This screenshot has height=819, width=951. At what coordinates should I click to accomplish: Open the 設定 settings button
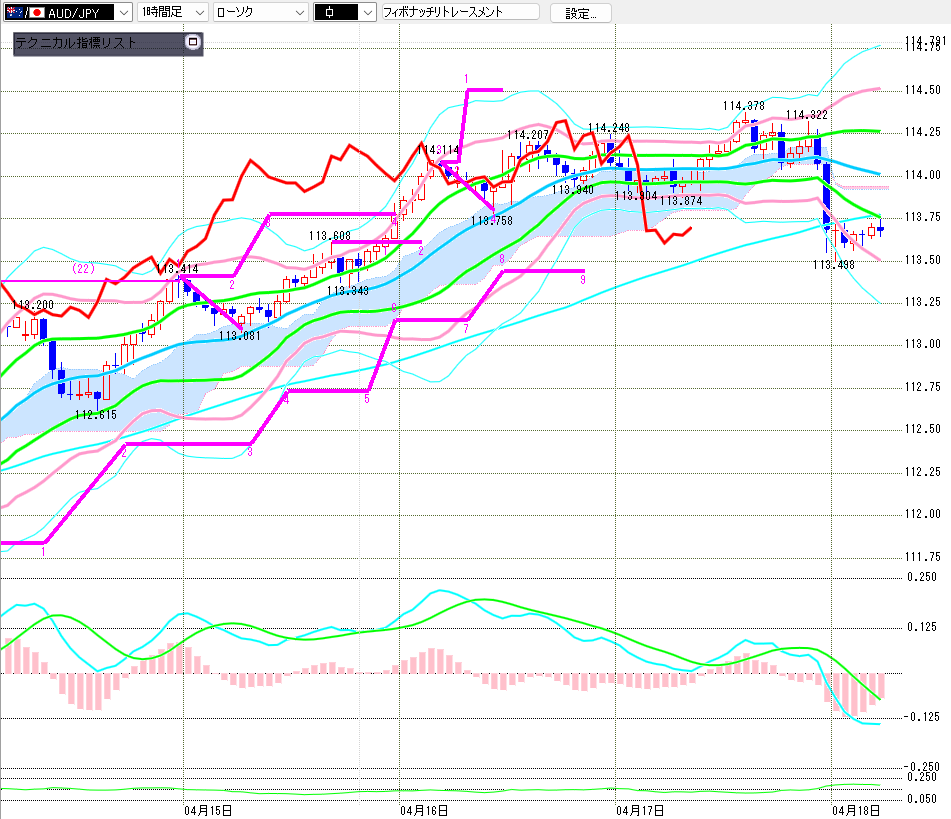(580, 13)
